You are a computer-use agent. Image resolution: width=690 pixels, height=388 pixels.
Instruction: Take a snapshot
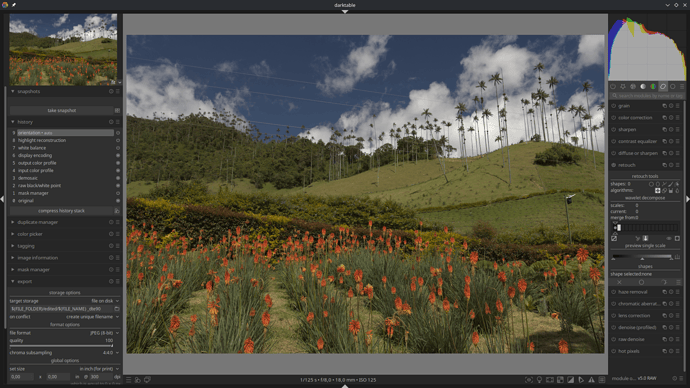click(62, 110)
